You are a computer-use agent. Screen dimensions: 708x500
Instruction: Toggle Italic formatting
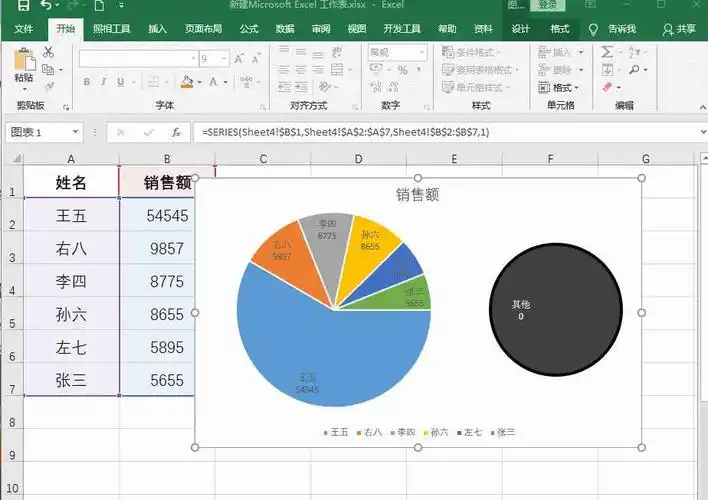(103, 82)
